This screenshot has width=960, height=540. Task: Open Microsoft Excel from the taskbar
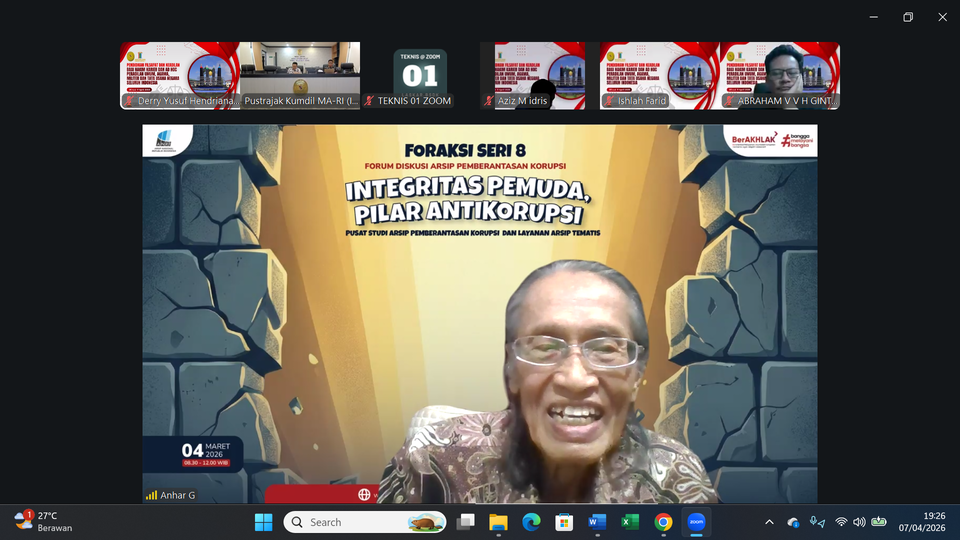click(630, 522)
